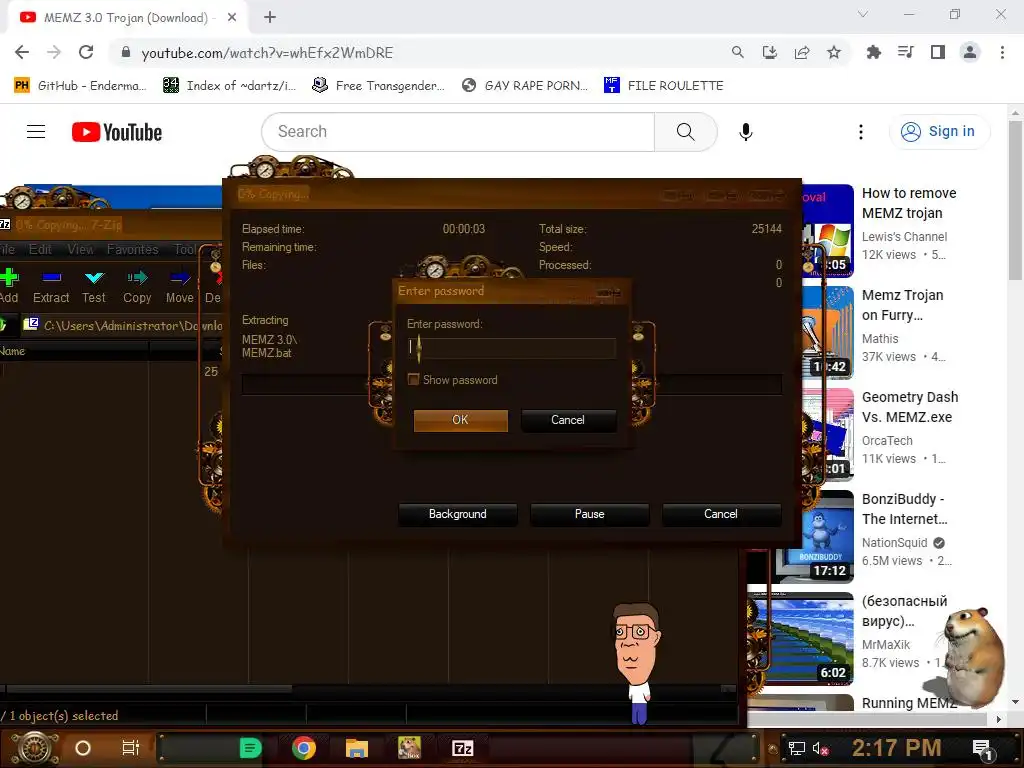This screenshot has height=768, width=1024.
Task: Click the 7-Zip Copy toolbar icon
Action: [137, 286]
